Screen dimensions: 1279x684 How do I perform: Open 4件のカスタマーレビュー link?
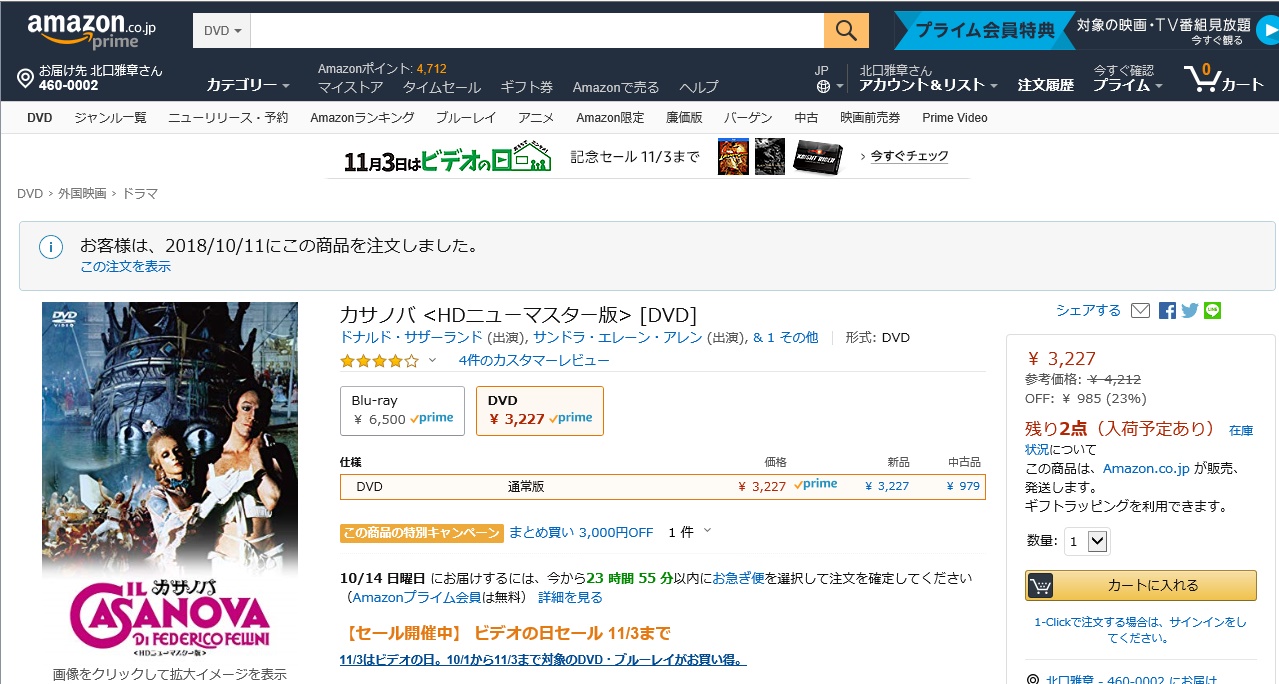[x=534, y=360]
